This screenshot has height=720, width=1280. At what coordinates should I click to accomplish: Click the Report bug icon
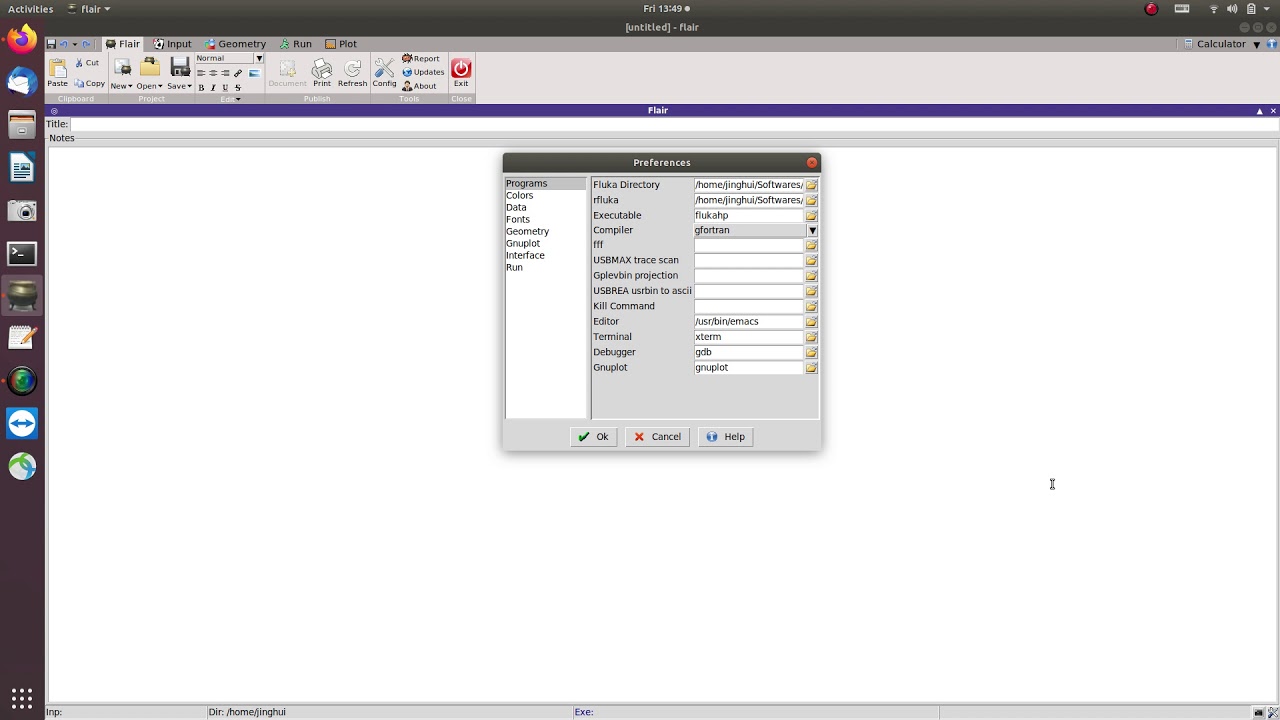[407, 59]
